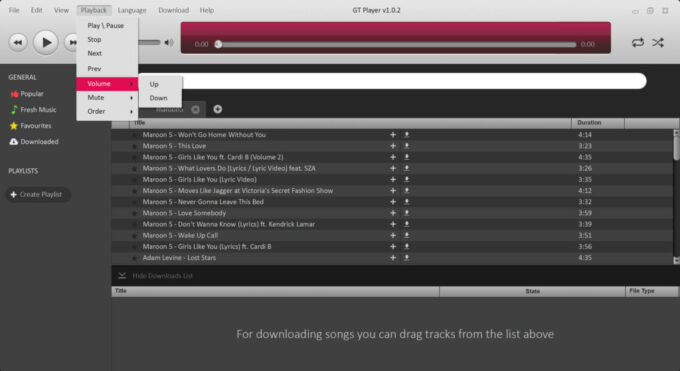The width and height of the screenshot is (680, 371).
Task: Download Don't Wanna Know track
Action: point(407,224)
